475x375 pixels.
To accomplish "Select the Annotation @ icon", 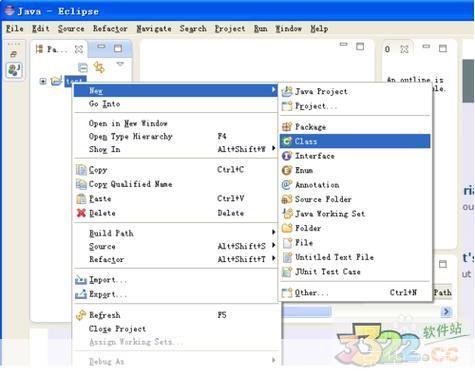I will [x=287, y=185].
